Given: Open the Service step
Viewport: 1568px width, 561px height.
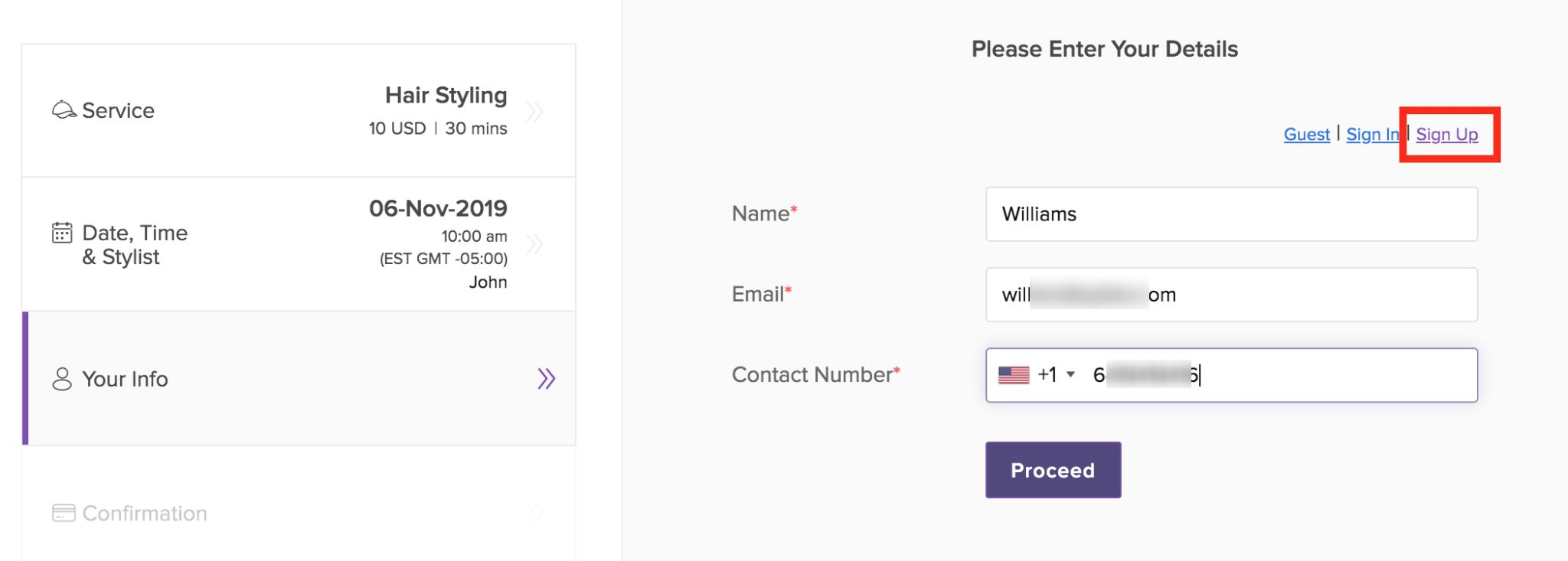Looking at the screenshot, I should coord(299,111).
